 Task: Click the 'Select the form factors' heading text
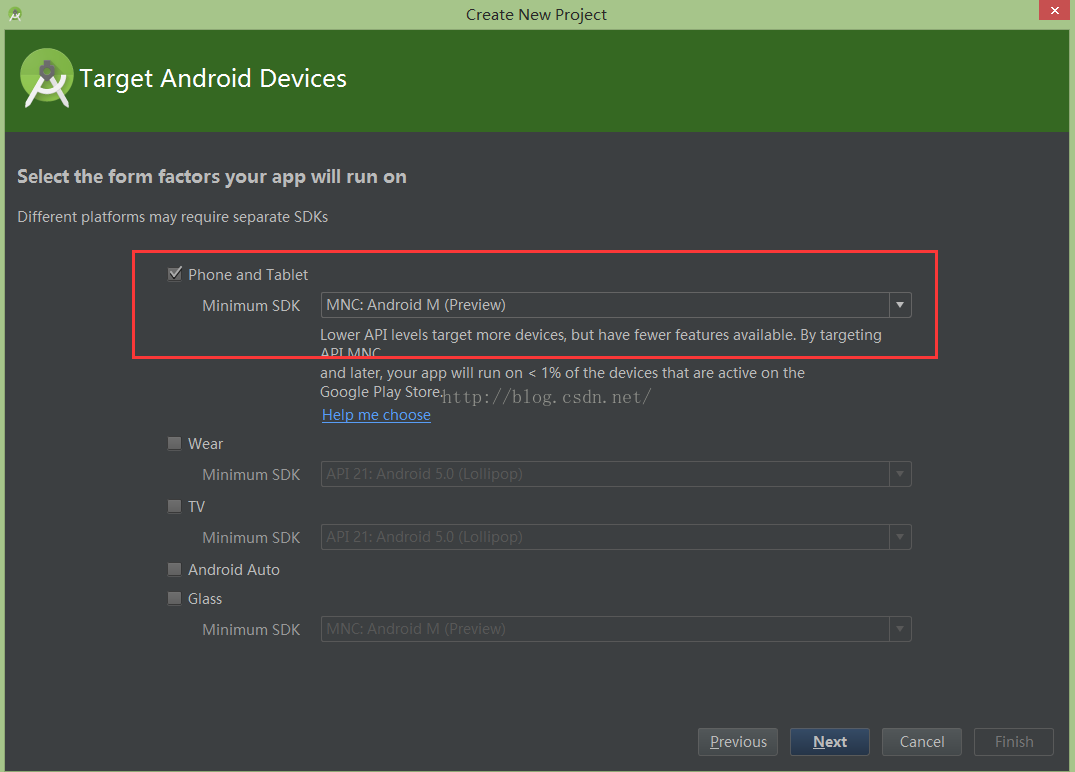click(x=212, y=177)
